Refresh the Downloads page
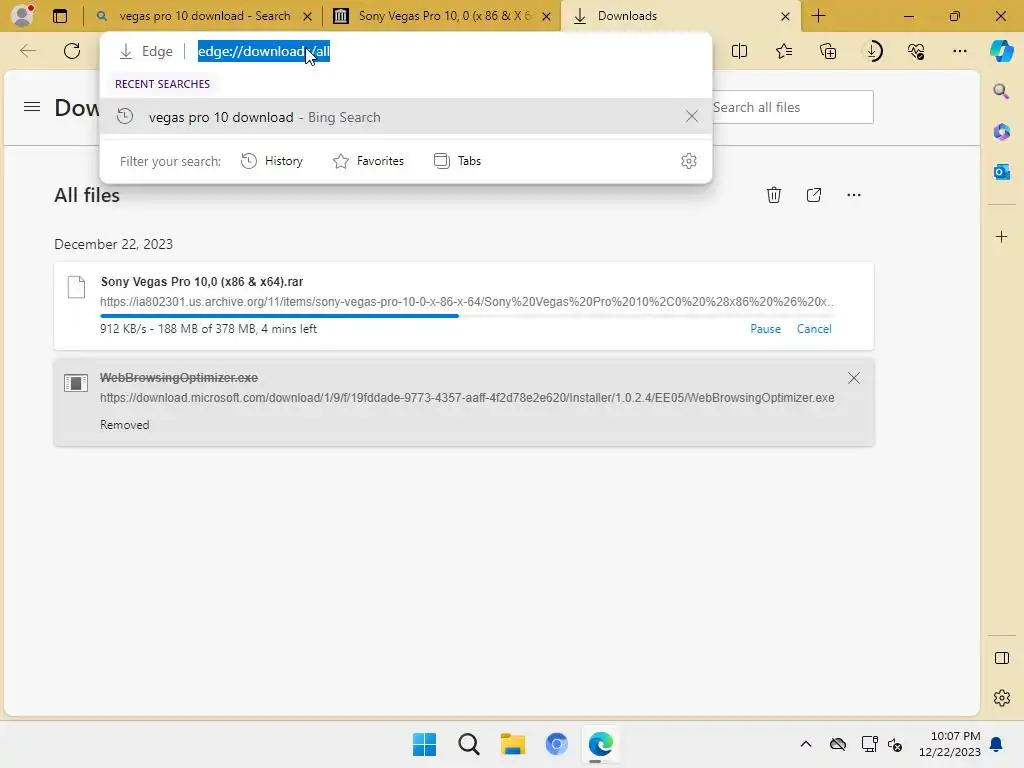Viewport: 1024px width, 768px height. (x=72, y=51)
